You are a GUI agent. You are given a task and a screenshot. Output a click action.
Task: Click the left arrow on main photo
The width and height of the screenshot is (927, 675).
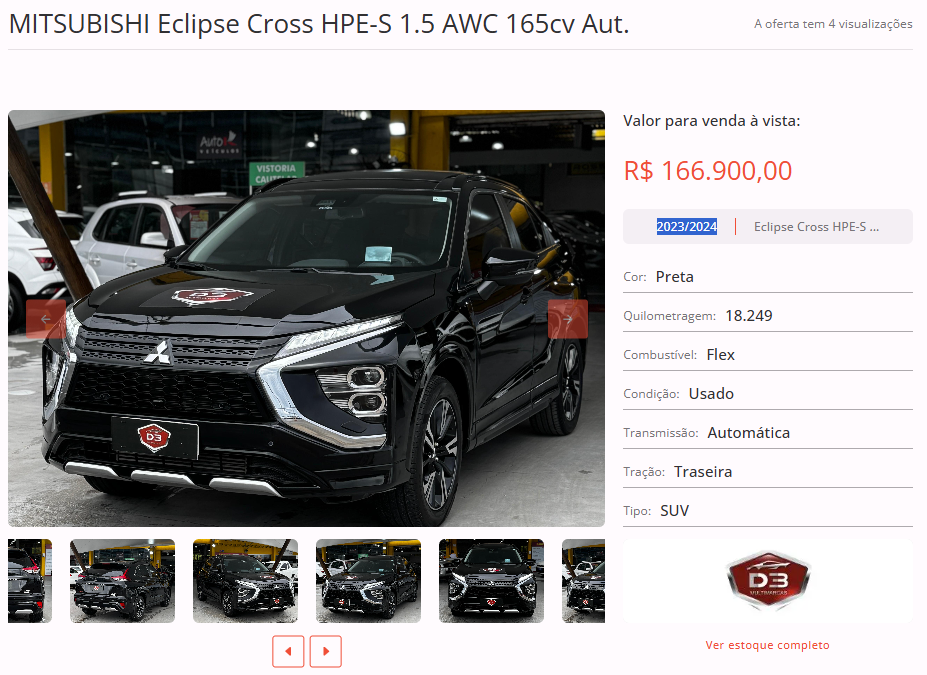46,319
